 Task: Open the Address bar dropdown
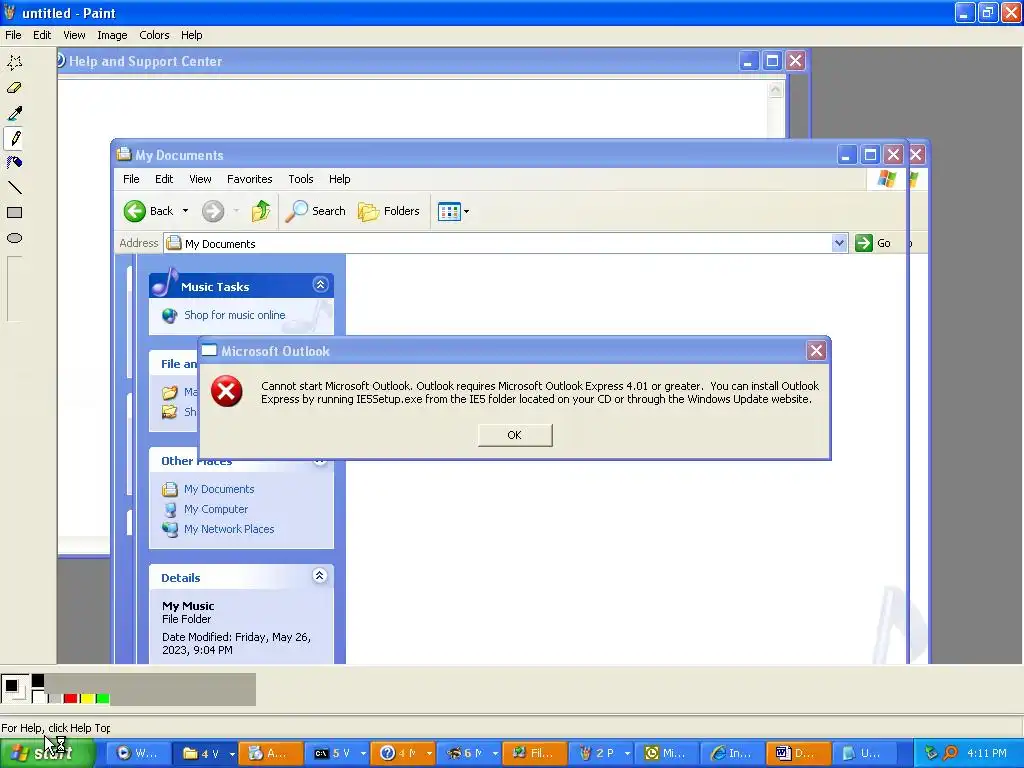[x=839, y=243]
